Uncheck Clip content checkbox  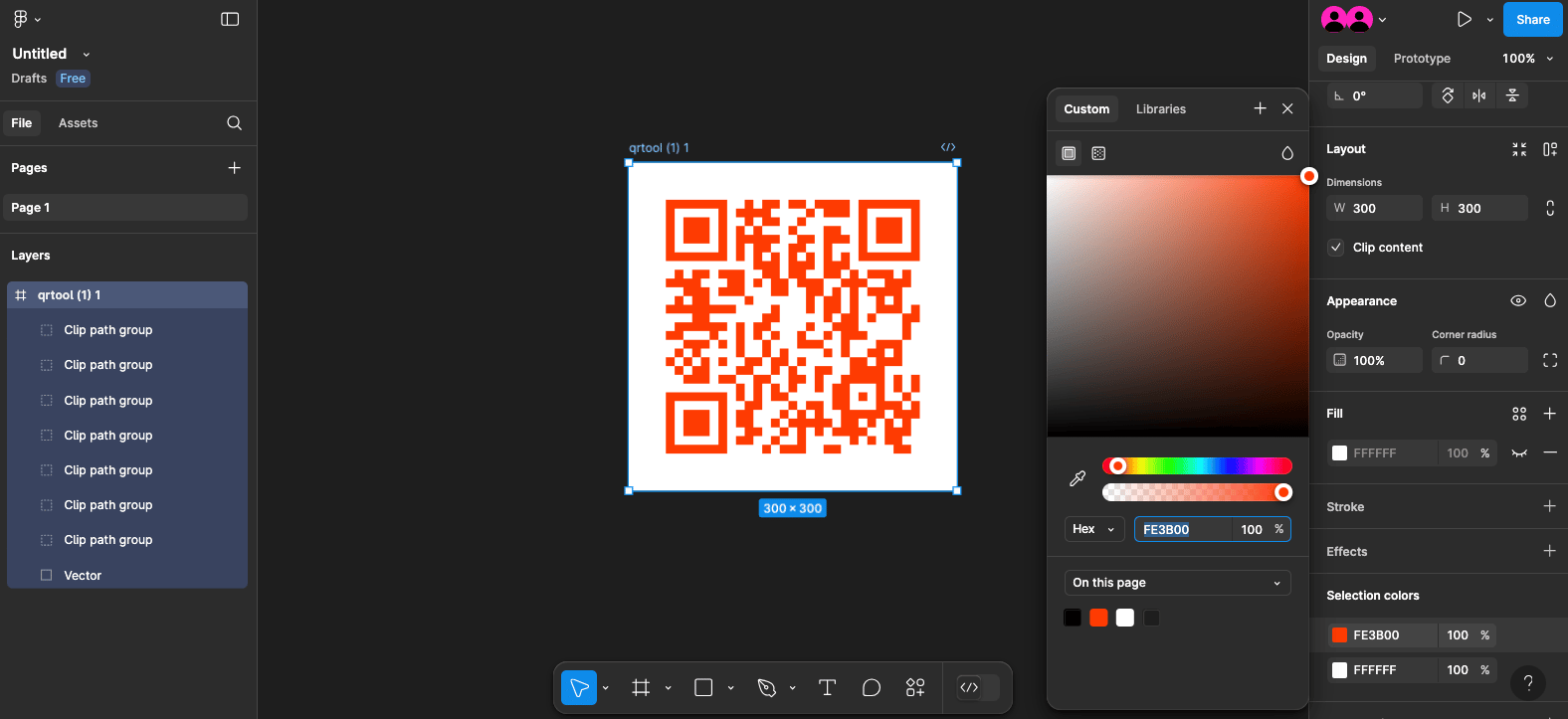(1336, 248)
